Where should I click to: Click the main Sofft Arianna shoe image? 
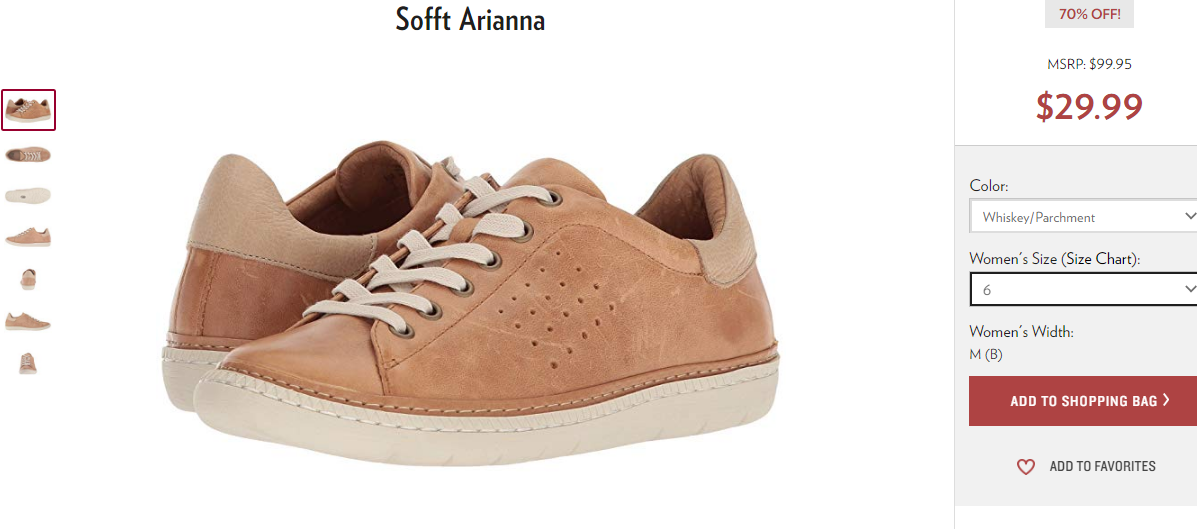tap(471, 301)
